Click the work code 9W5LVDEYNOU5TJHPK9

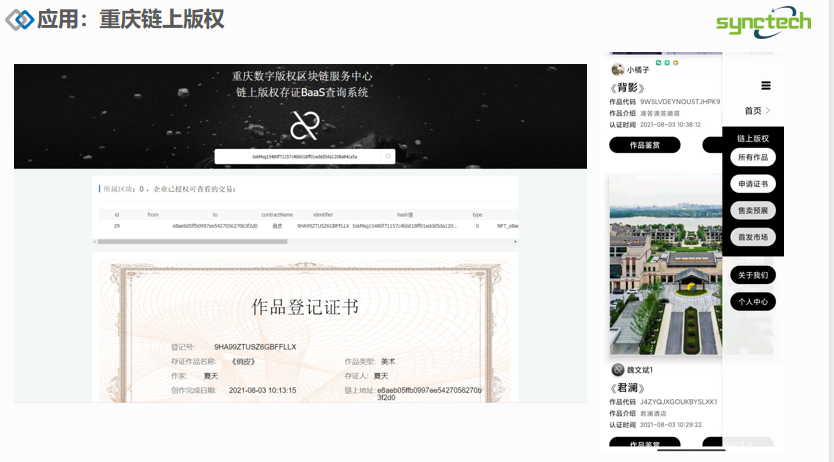(x=680, y=102)
